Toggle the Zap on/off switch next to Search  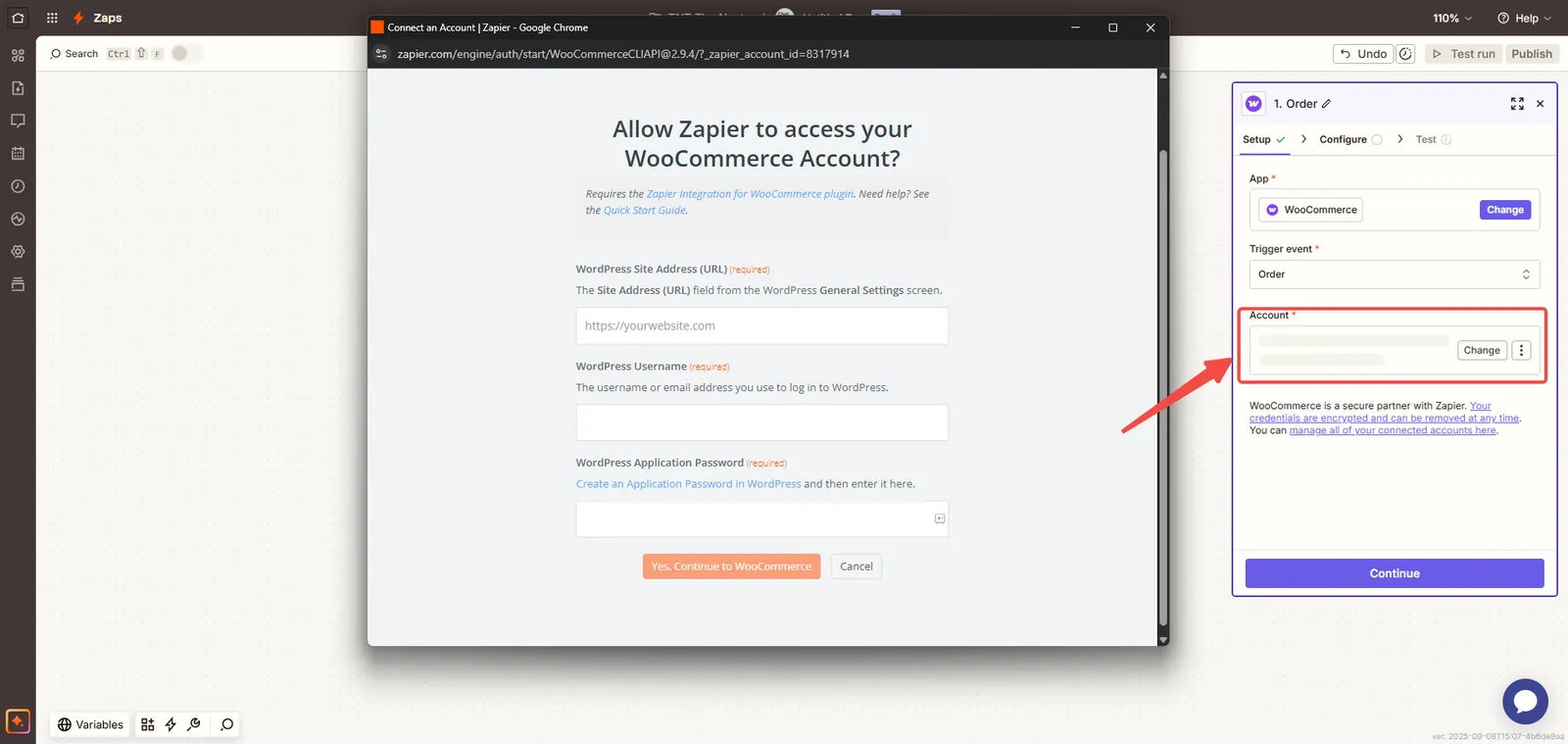(x=185, y=54)
